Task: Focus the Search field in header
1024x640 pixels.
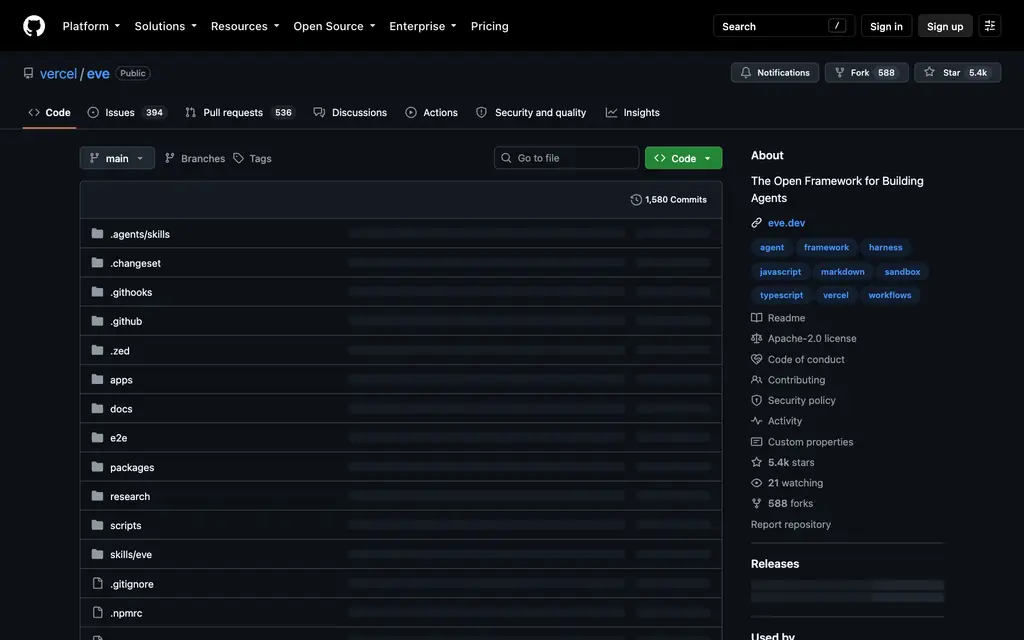Action: point(784,26)
